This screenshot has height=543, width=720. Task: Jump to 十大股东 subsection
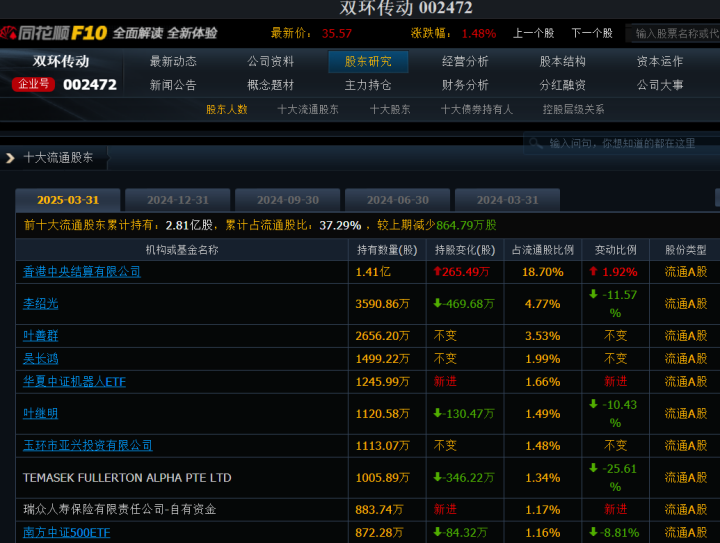tap(390, 109)
